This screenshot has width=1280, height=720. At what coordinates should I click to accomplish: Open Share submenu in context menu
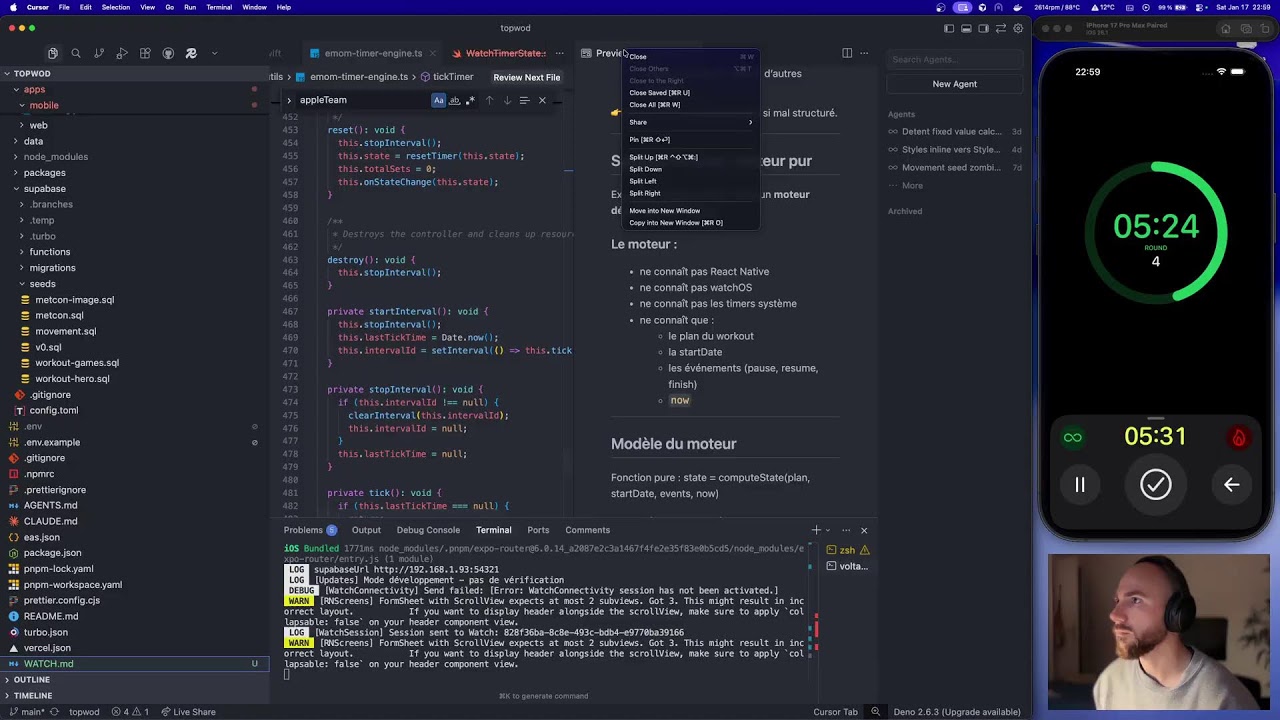point(690,122)
